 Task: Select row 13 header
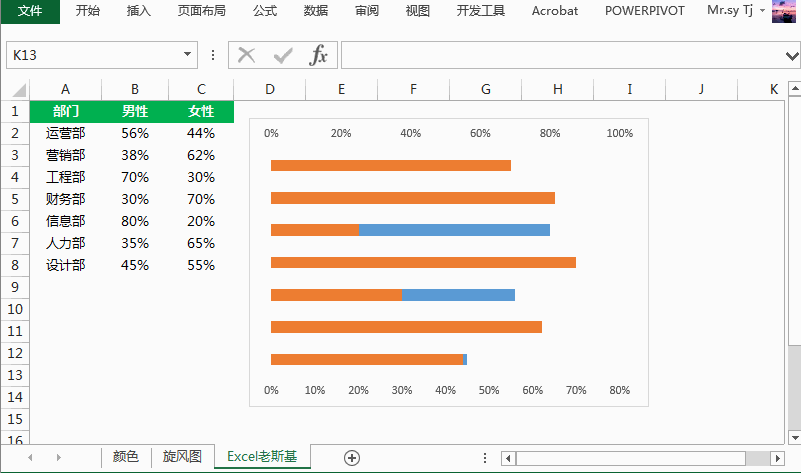coord(15,375)
